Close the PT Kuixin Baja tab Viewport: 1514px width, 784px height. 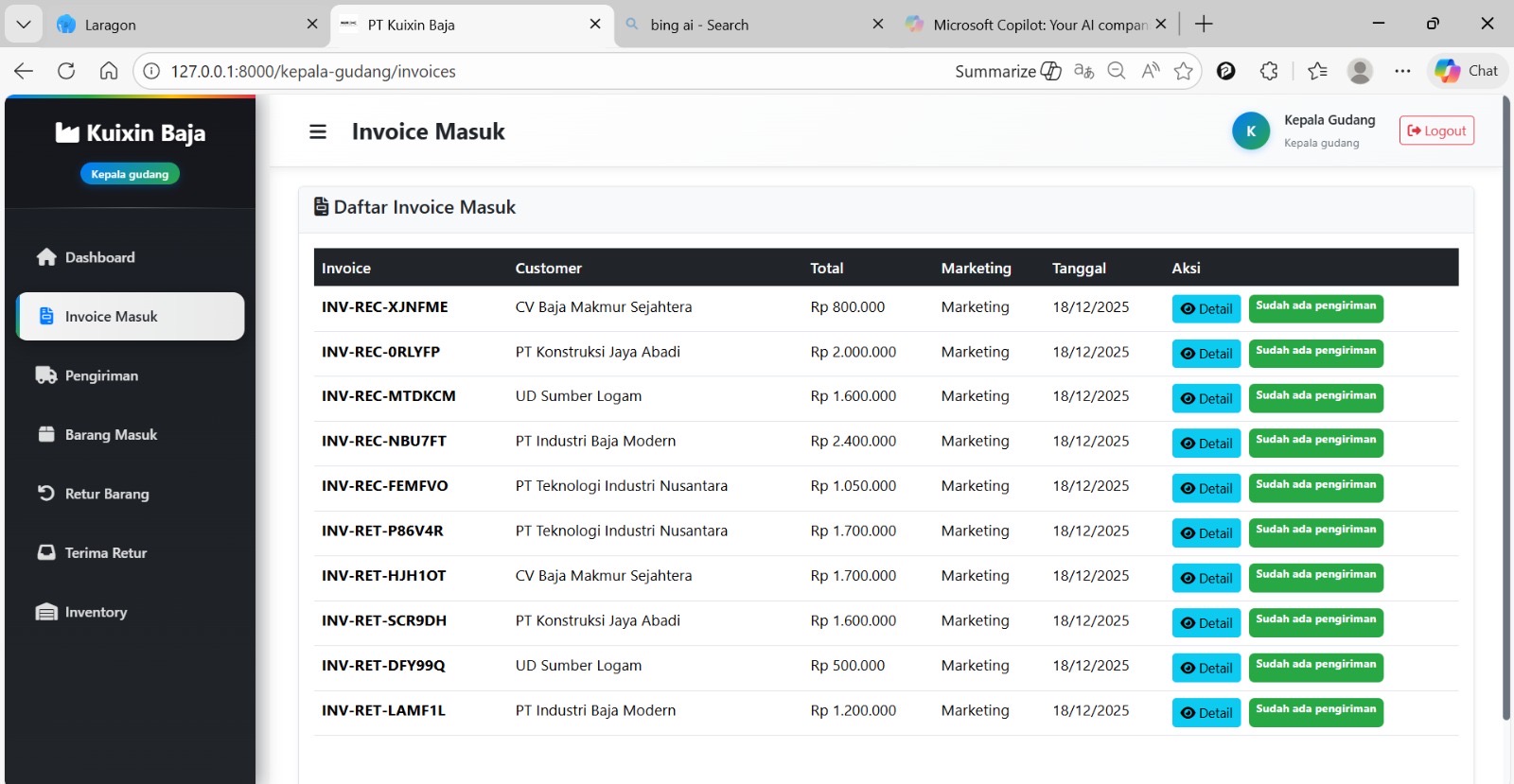595,25
